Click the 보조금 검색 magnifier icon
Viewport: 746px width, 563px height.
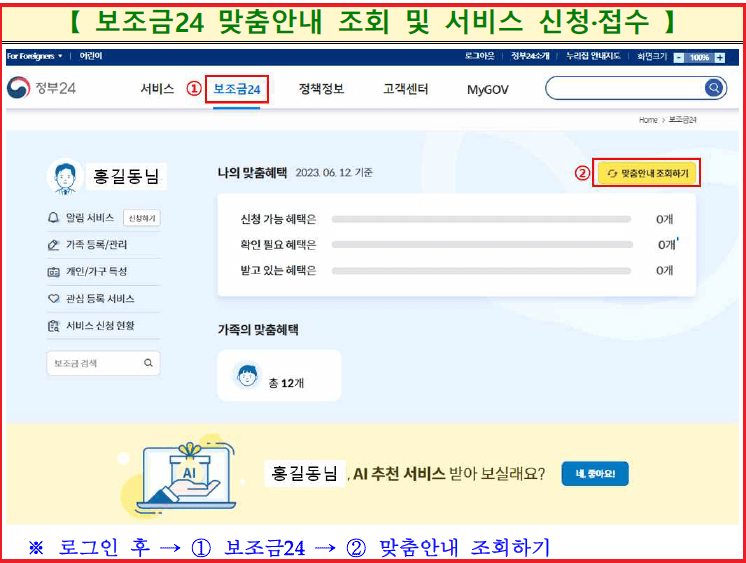point(148,363)
